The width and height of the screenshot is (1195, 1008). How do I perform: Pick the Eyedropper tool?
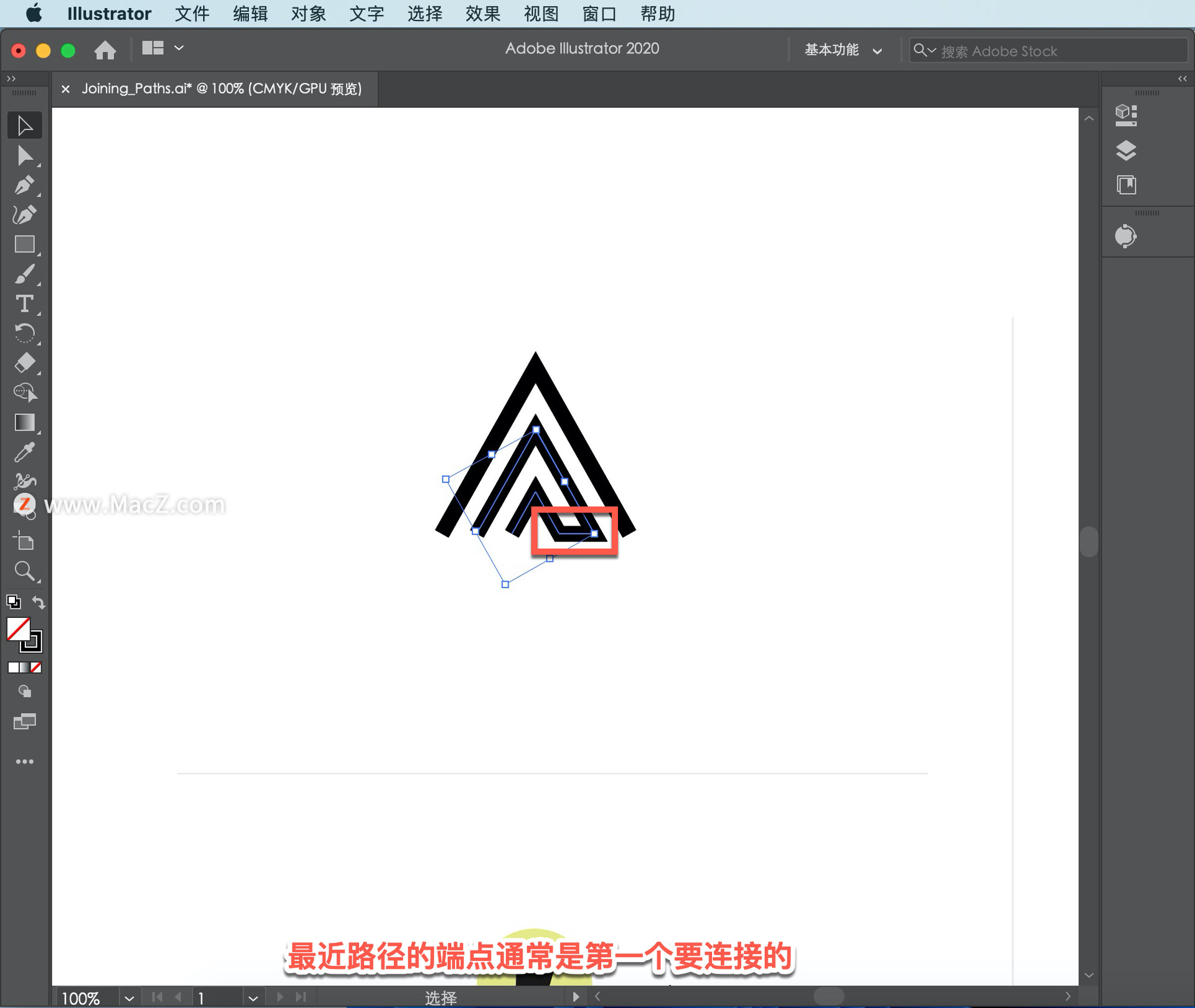click(x=25, y=452)
